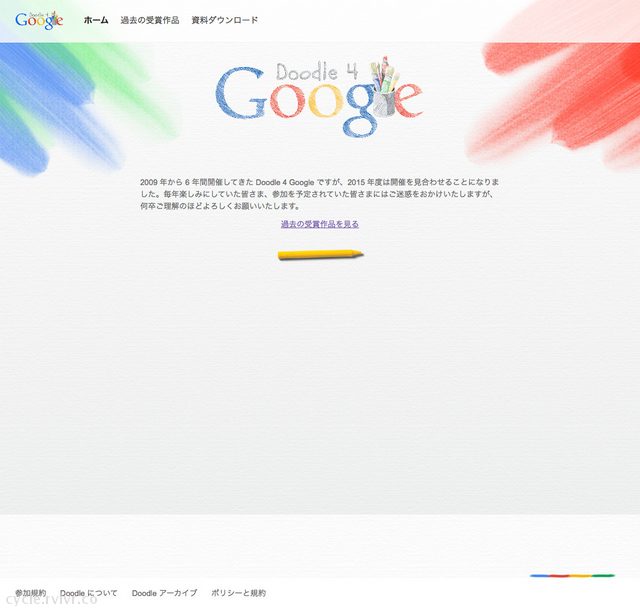
Task: Click the announcement paragraph about 2015 cancellation
Action: (x=320, y=194)
